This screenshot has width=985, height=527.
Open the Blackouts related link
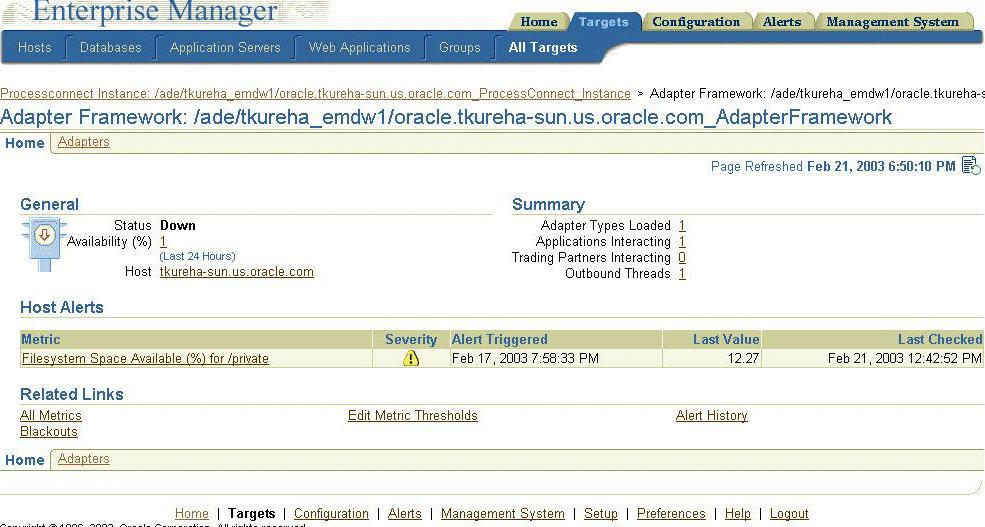point(49,432)
